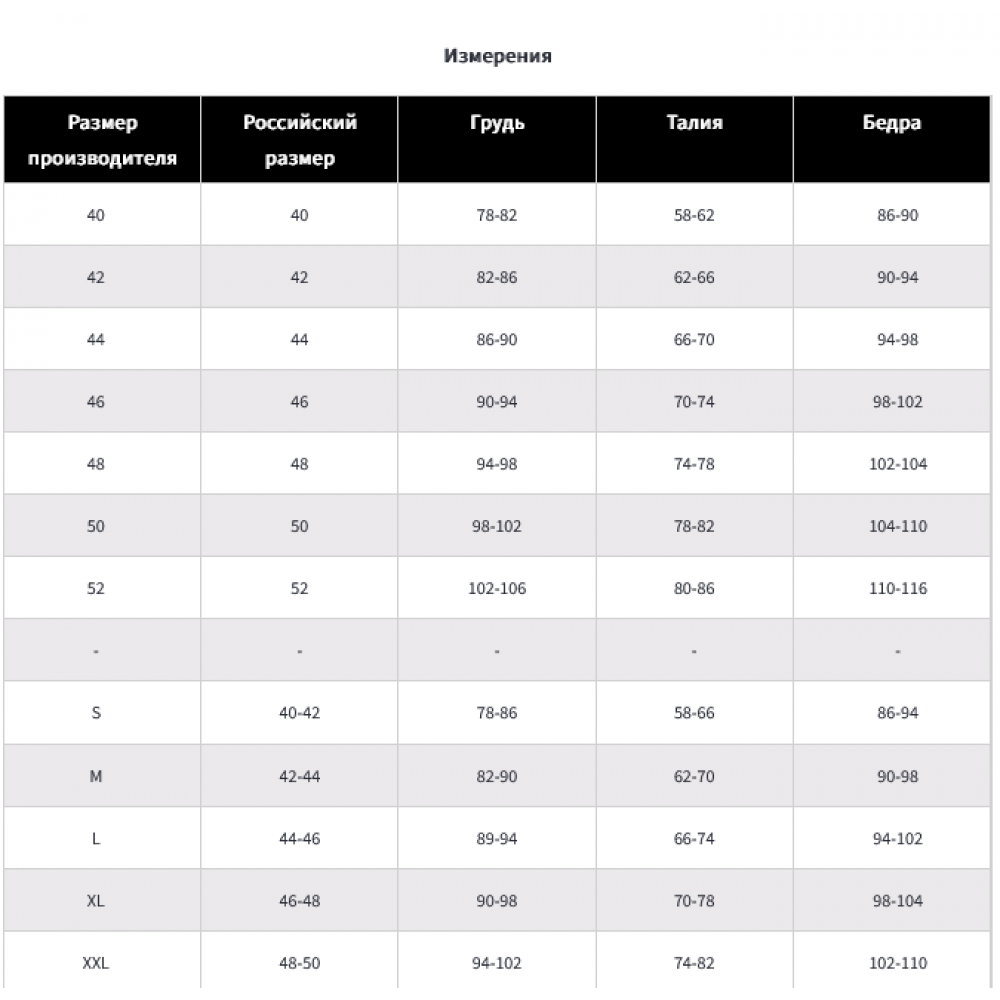Select Russian size 48-50 cell
The image size is (1000, 1000).
(x=299, y=962)
